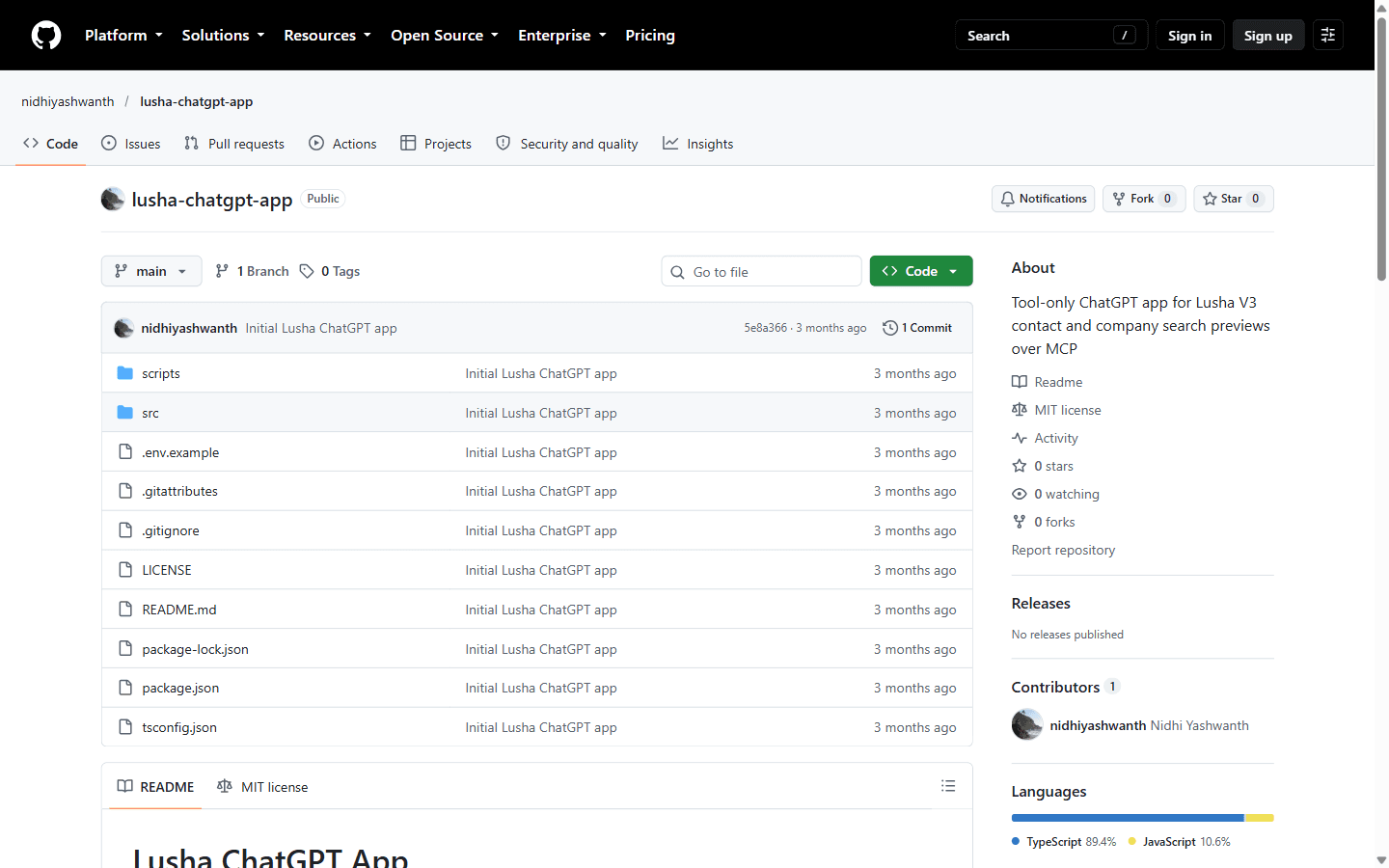
Task: Click the README outline list icon
Action: [948, 786]
